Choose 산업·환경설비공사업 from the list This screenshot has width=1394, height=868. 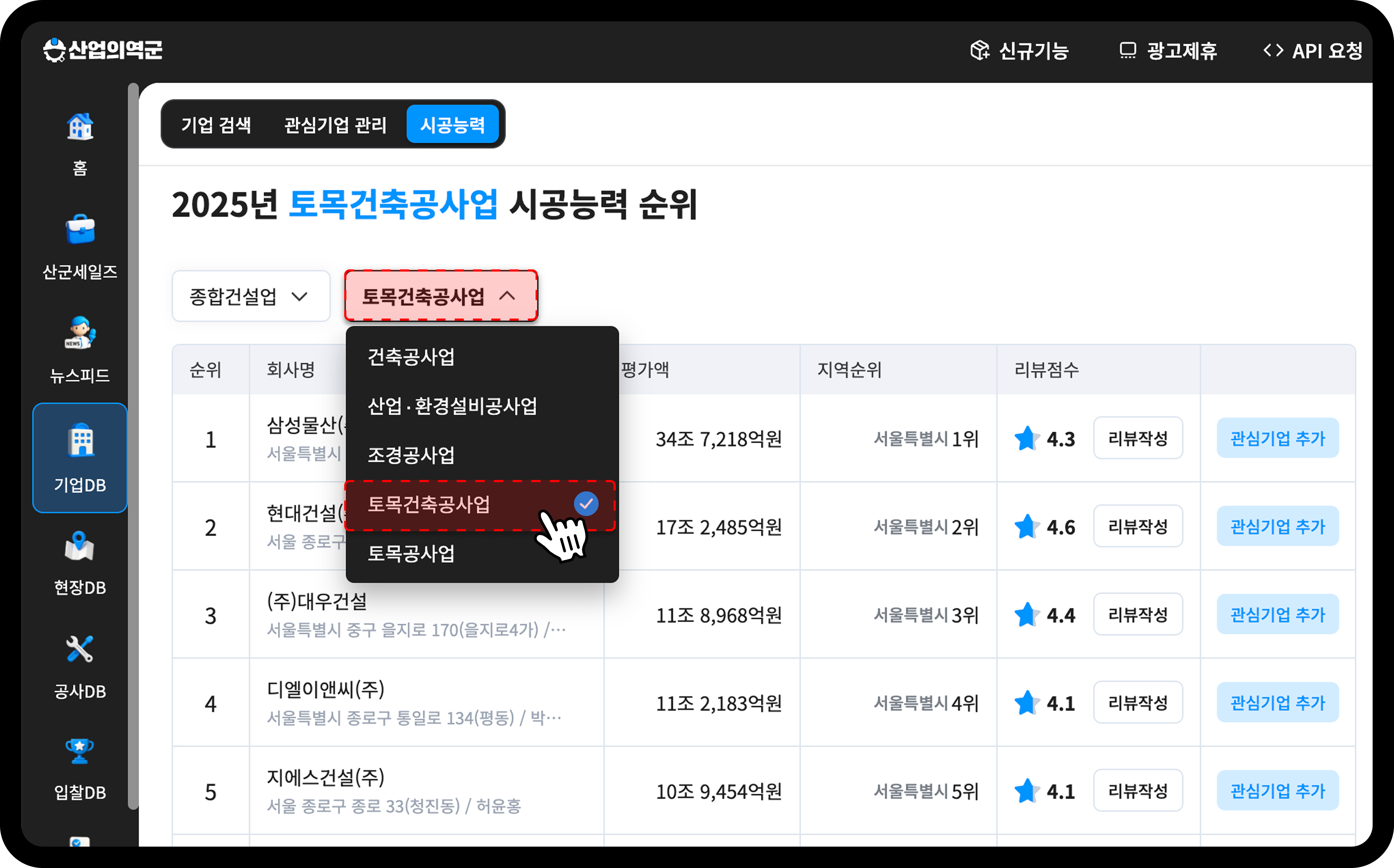click(x=482, y=406)
